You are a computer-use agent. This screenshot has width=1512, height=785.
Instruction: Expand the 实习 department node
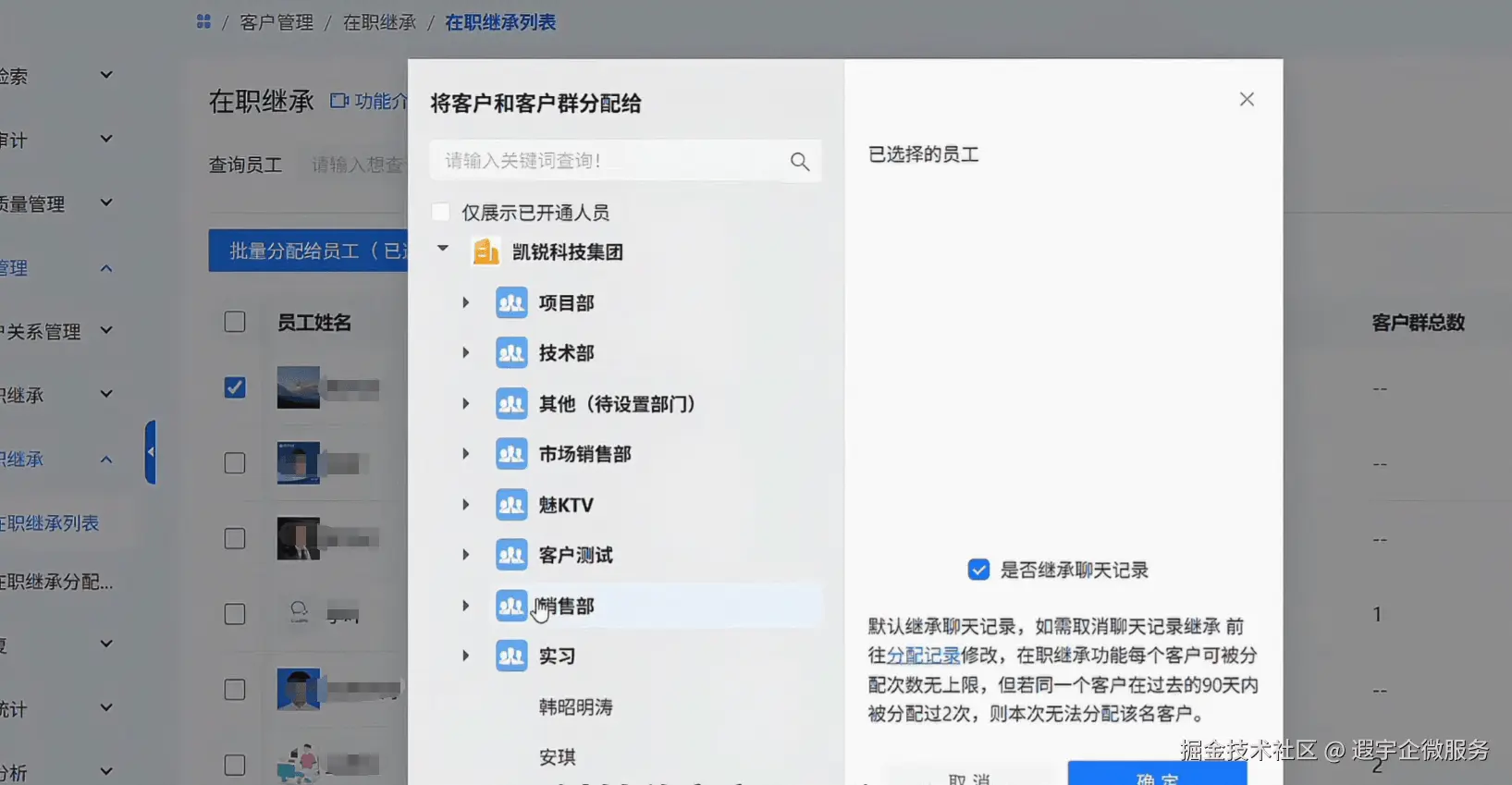[466, 656]
